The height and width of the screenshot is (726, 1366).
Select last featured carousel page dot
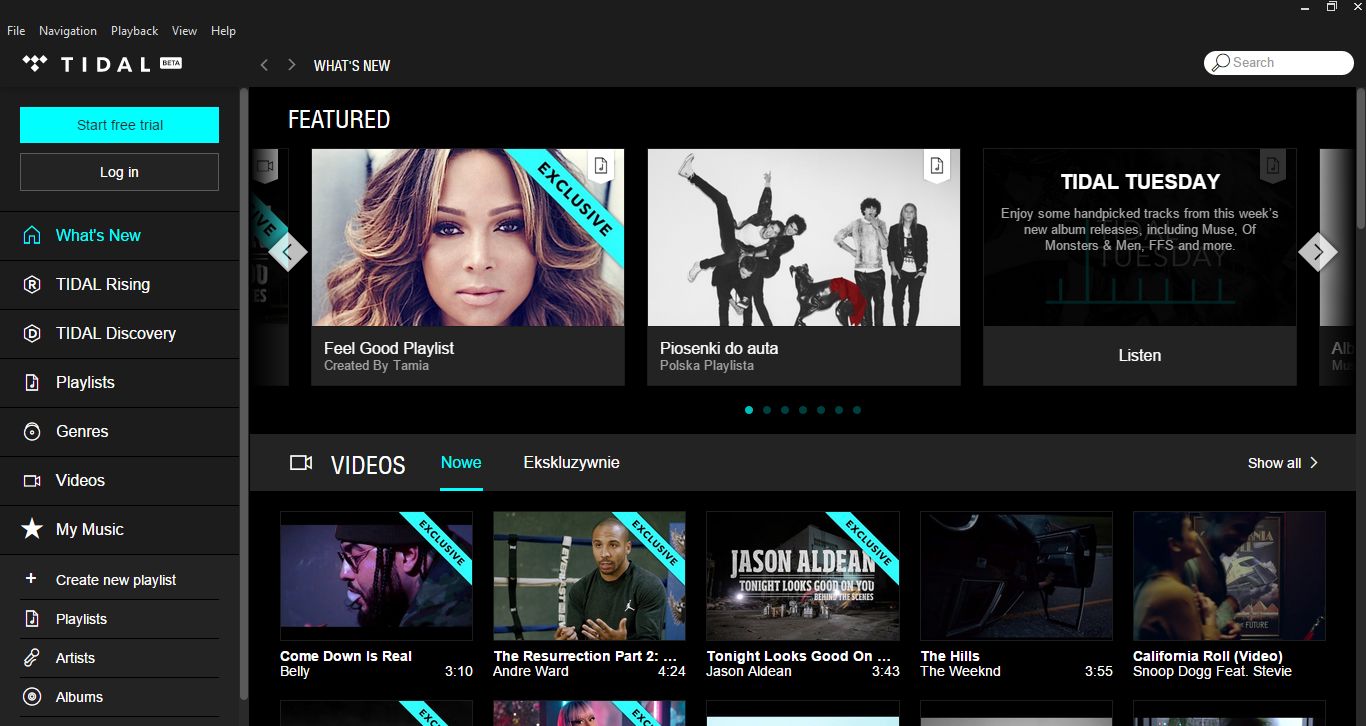pyautogui.click(x=857, y=410)
